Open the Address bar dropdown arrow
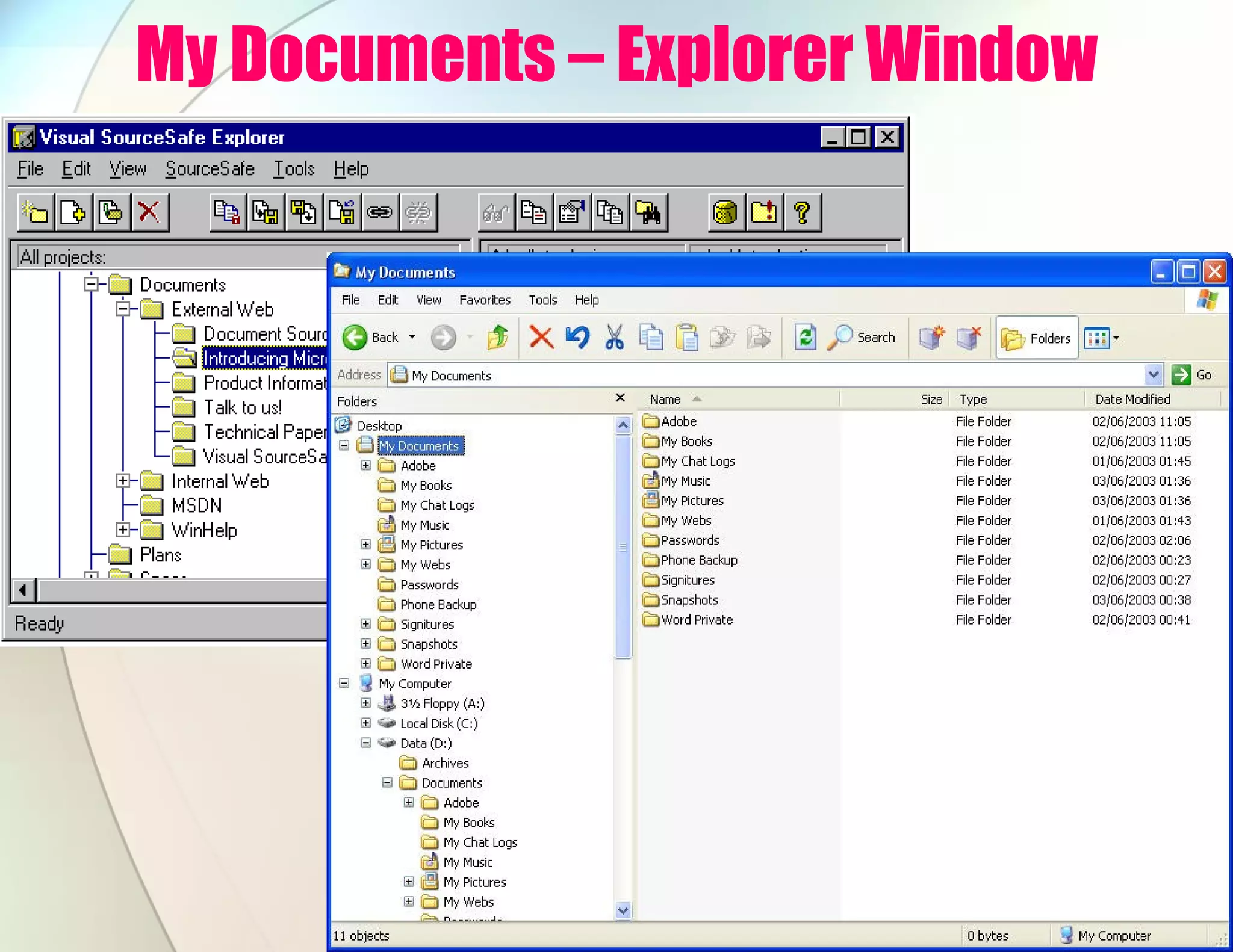This screenshot has height=952, width=1233. [1152, 375]
